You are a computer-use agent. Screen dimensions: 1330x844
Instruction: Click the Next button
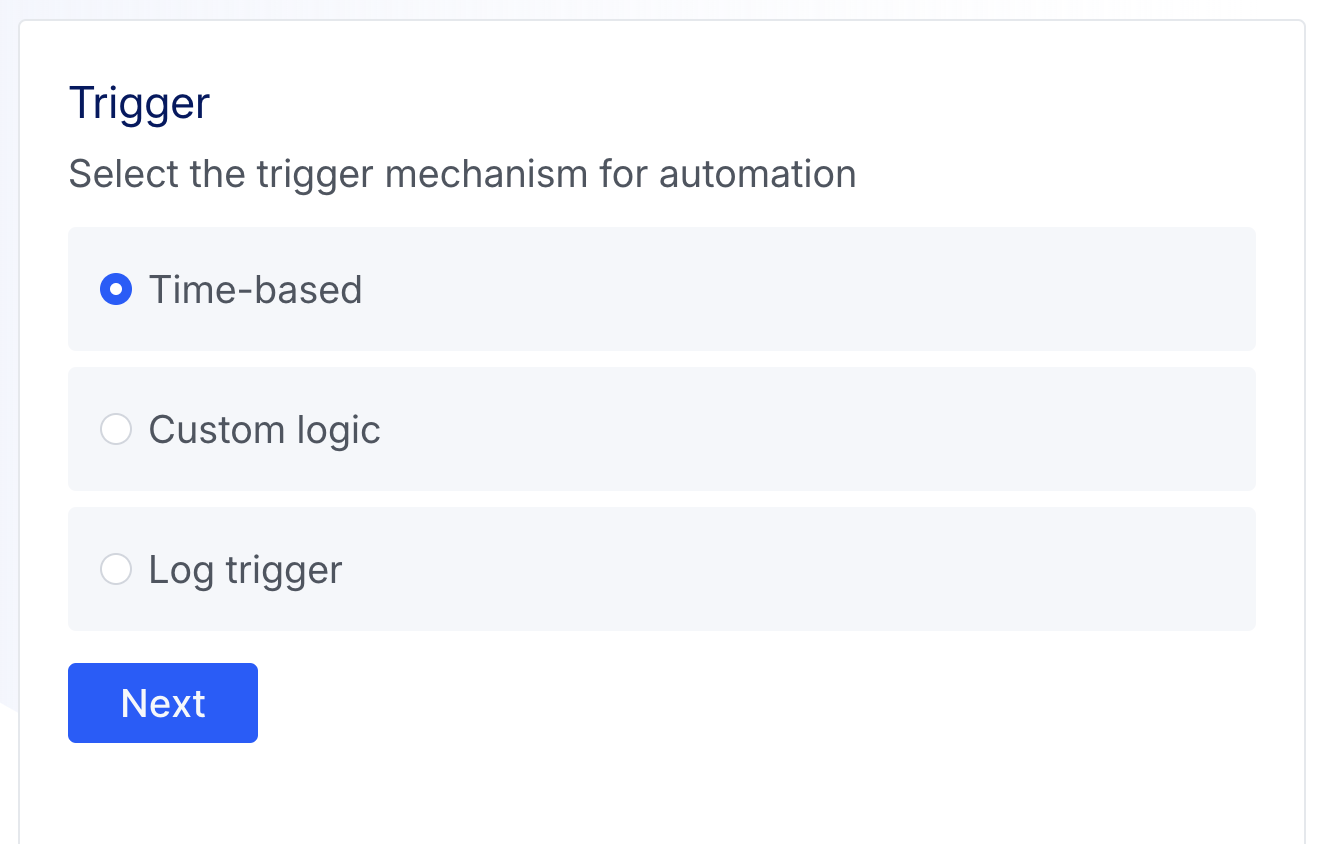pyautogui.click(x=163, y=703)
